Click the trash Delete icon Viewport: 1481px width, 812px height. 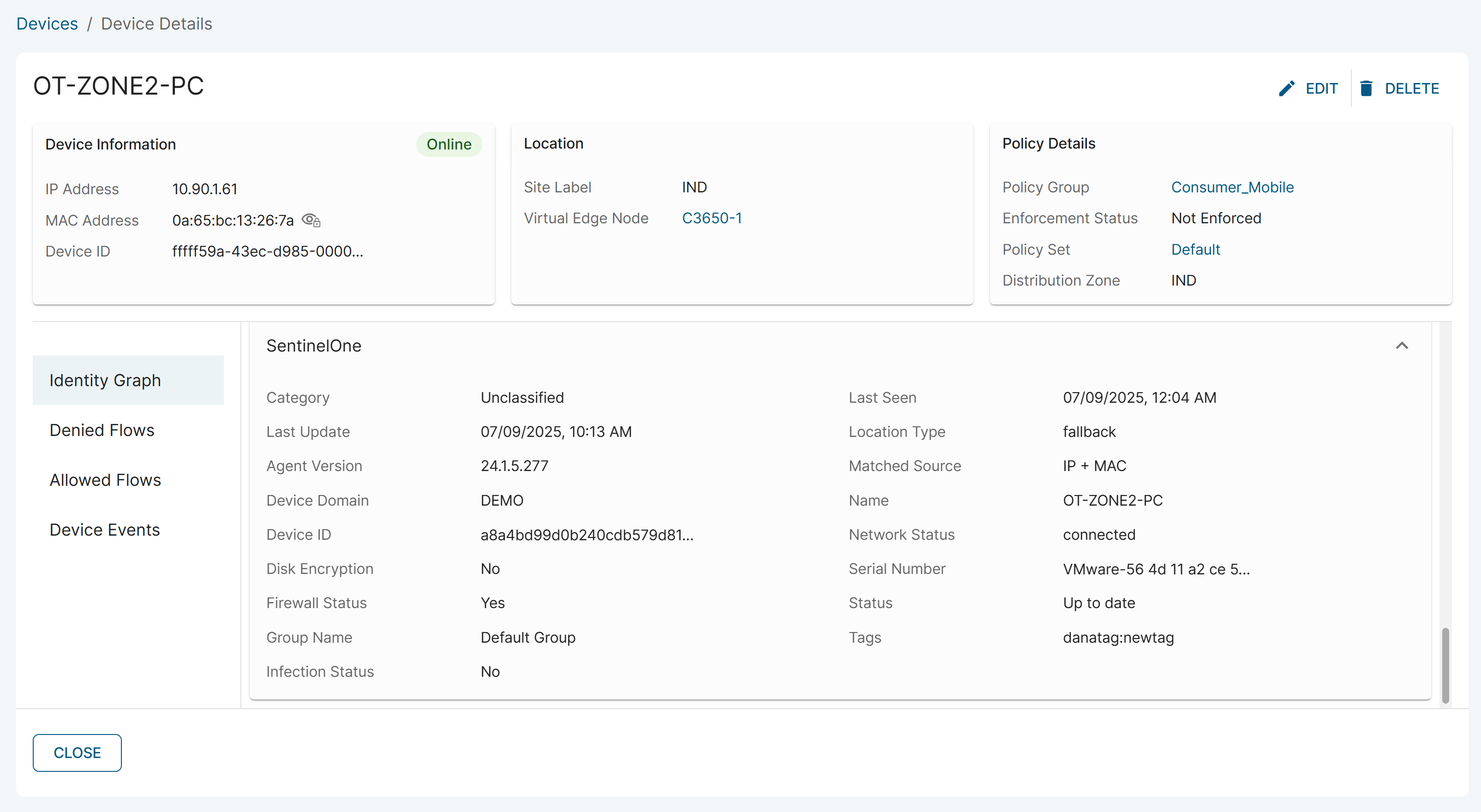point(1366,89)
